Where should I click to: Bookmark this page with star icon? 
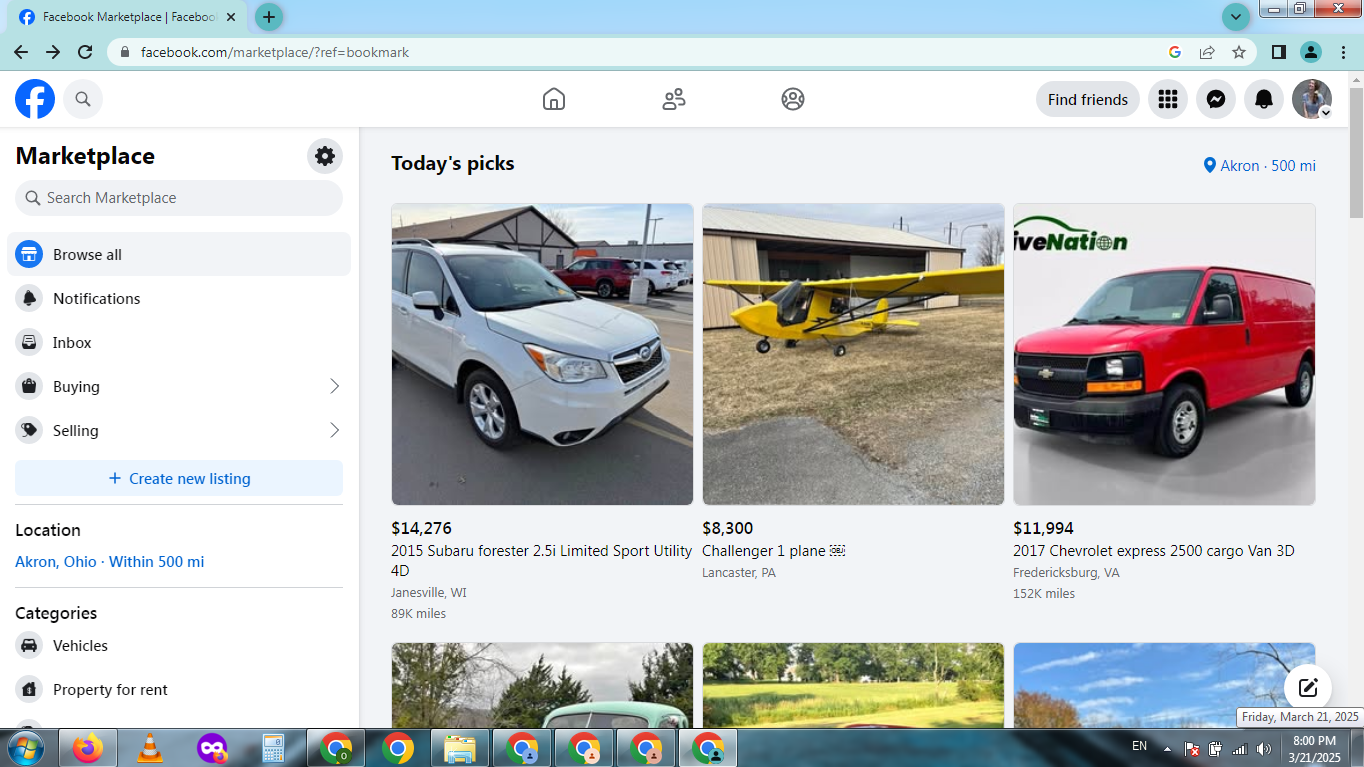[1239, 52]
